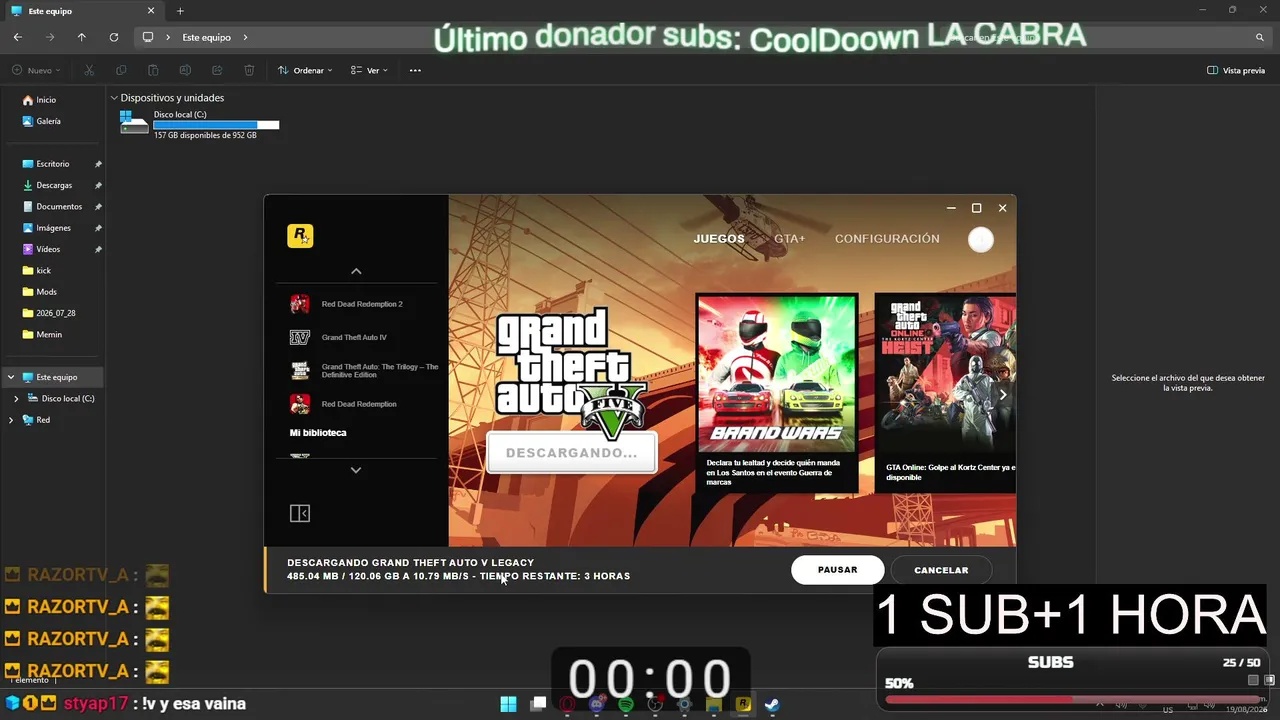Open the launcher user profile avatar

(981, 239)
